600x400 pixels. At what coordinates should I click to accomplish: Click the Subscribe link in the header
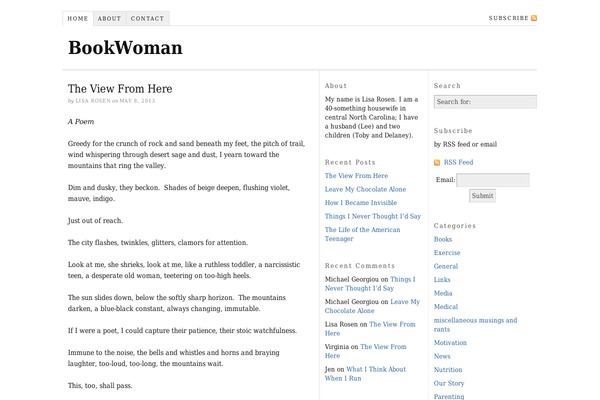point(509,18)
